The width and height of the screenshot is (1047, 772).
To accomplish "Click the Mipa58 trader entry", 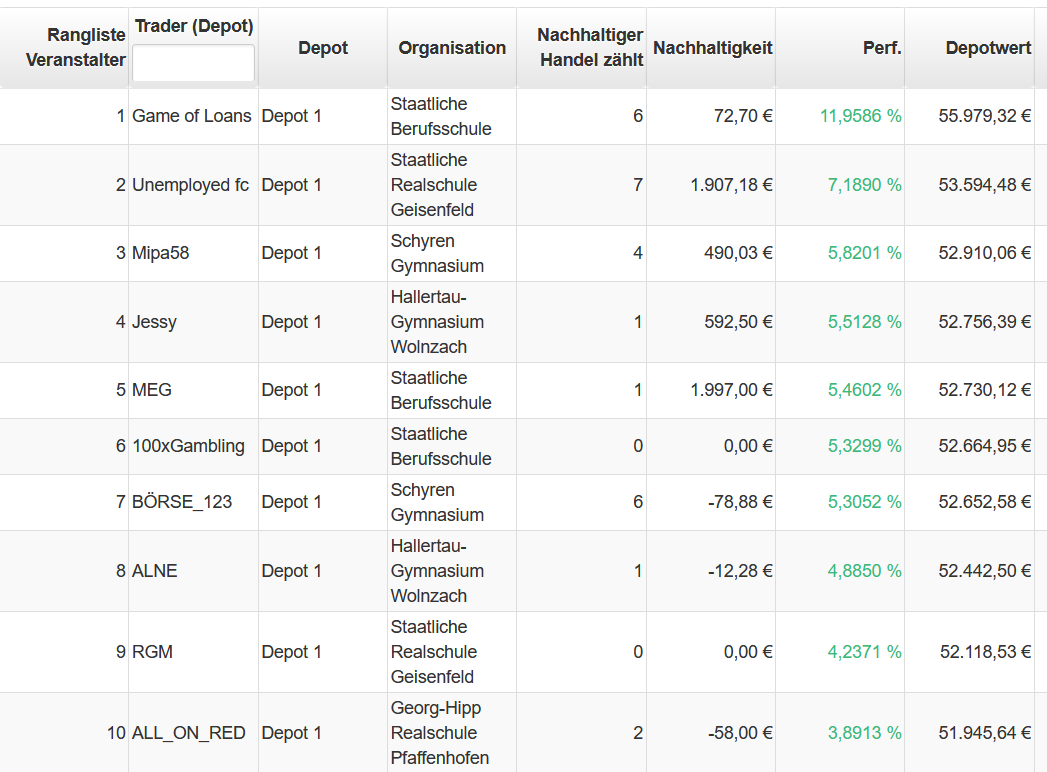I will (x=161, y=253).
